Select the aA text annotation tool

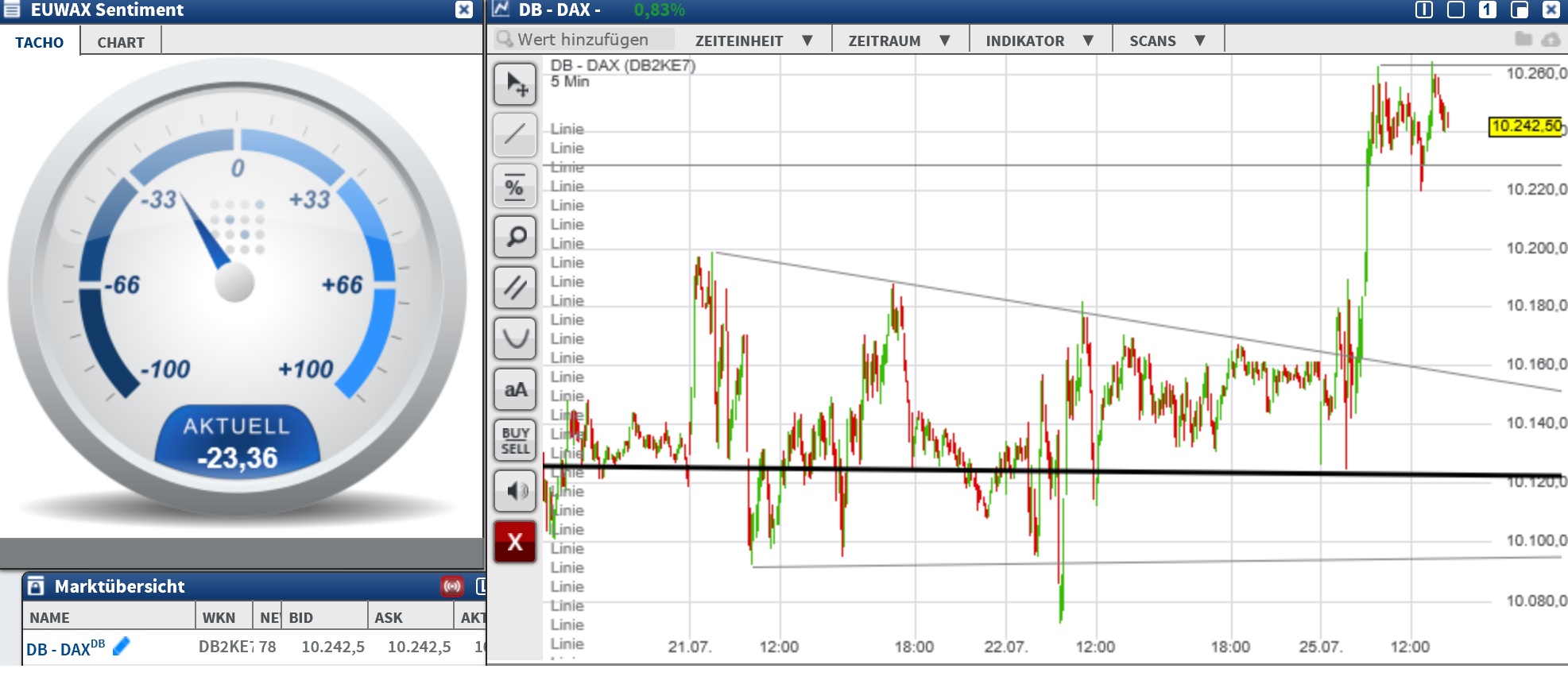click(x=515, y=389)
